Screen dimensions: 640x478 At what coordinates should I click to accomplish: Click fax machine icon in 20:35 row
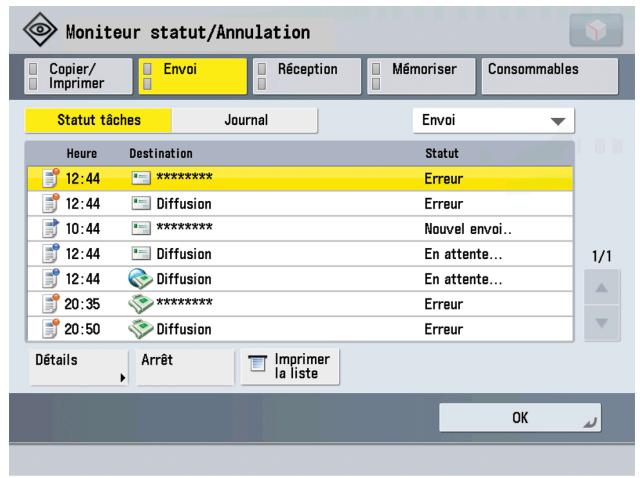pos(140,304)
